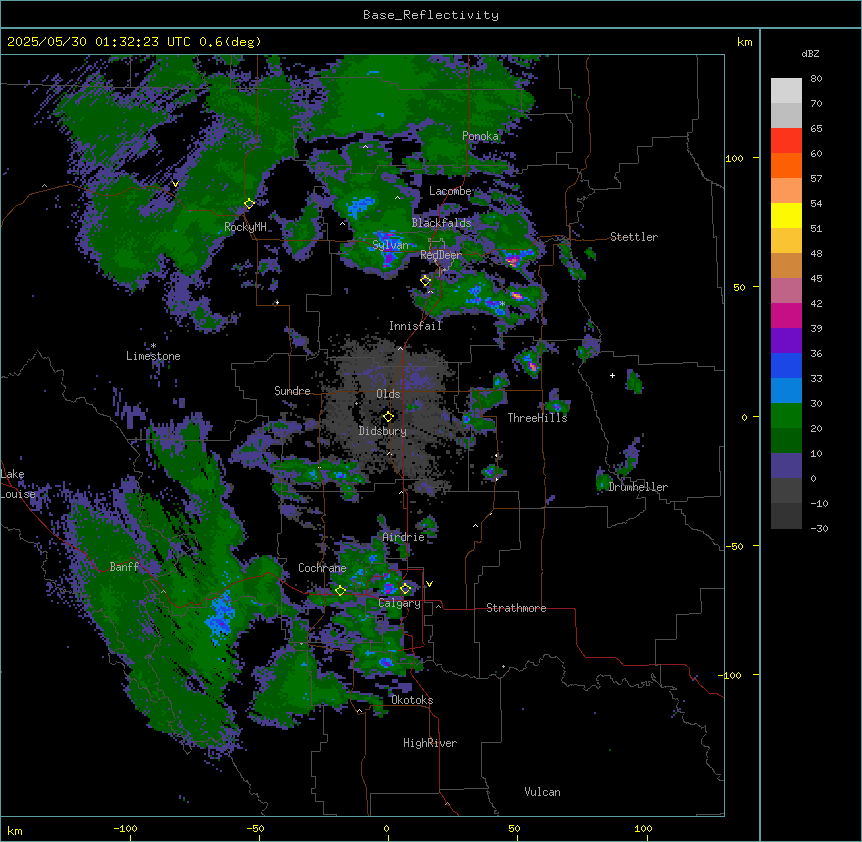Click the yellow diamond marker above Calgary label
862x842 pixels.
click(x=405, y=589)
